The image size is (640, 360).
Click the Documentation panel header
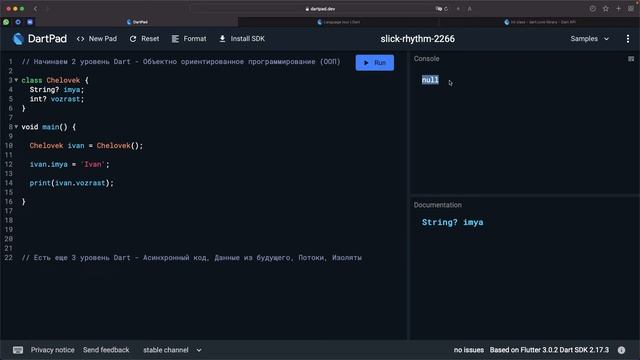[438, 205]
